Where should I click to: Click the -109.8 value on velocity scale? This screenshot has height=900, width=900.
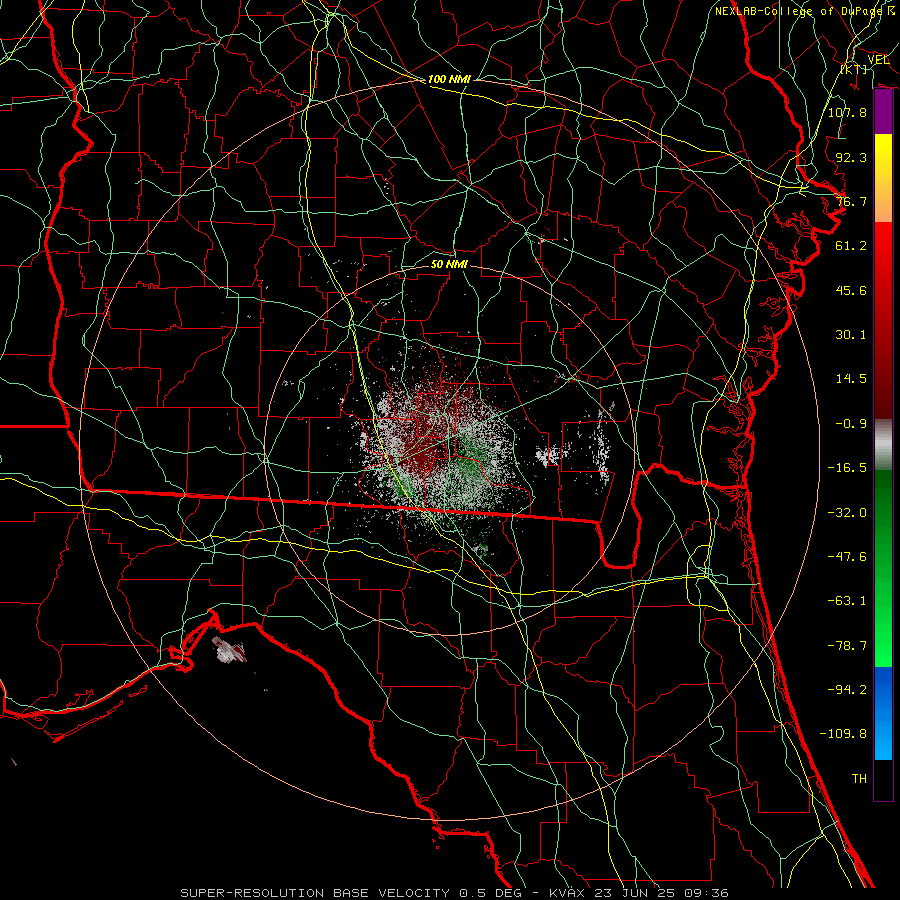tap(843, 734)
